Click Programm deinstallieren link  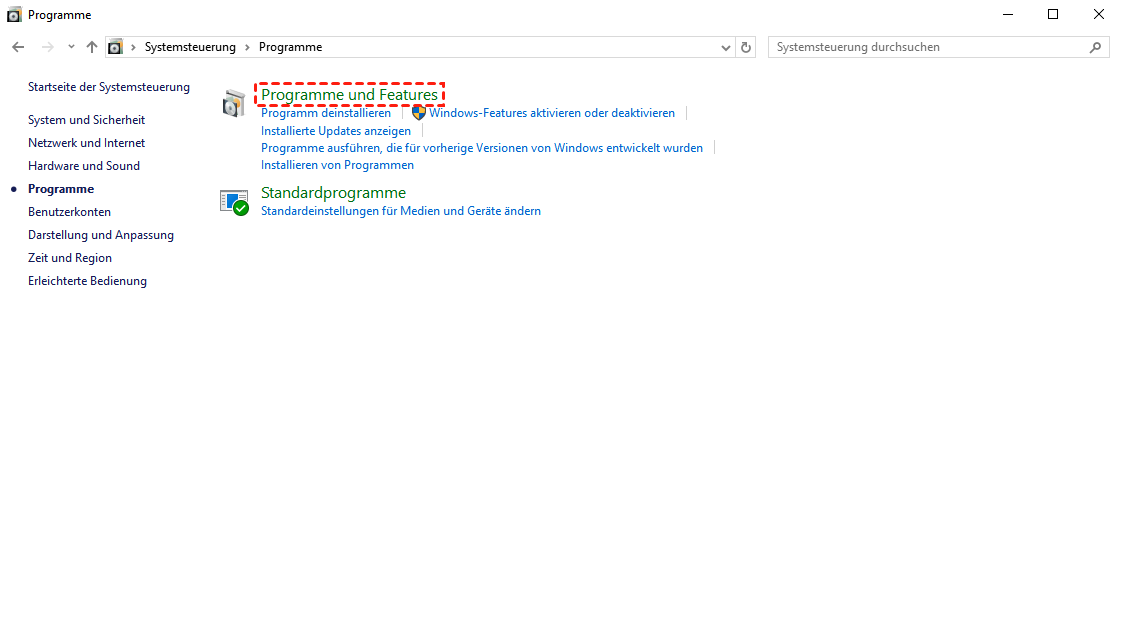point(326,113)
